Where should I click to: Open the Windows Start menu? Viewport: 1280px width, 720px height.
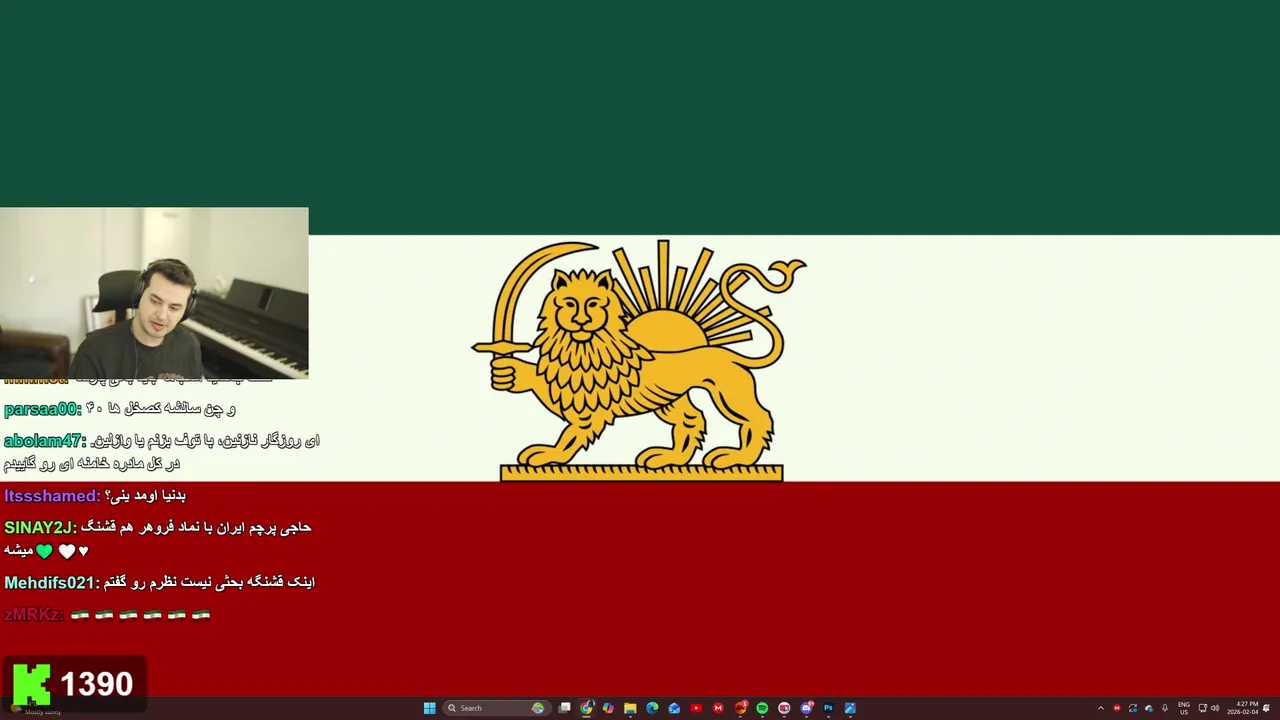430,708
